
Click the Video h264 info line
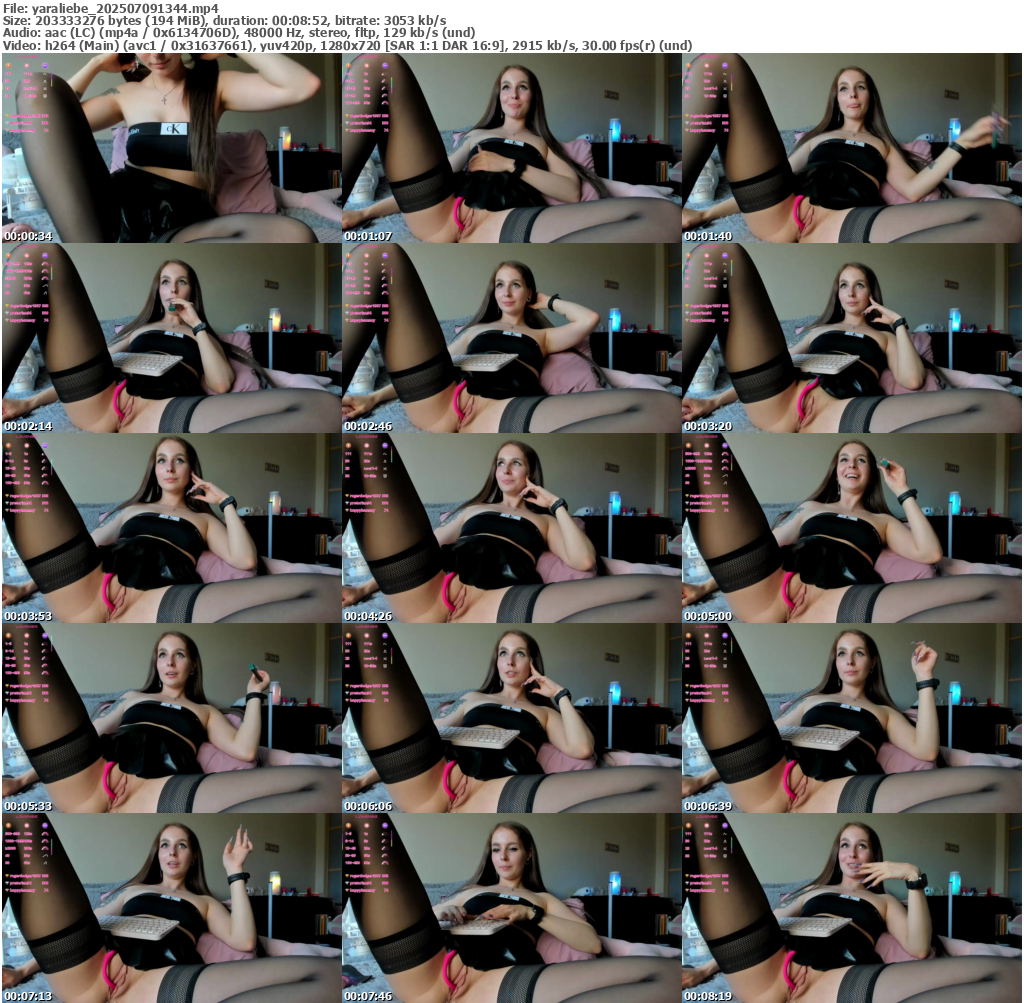click(347, 46)
